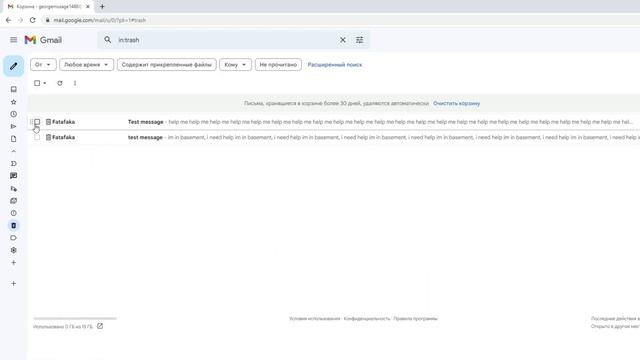
Task: Open the 'Кому' recipient filter dropdown
Action: coord(235,64)
